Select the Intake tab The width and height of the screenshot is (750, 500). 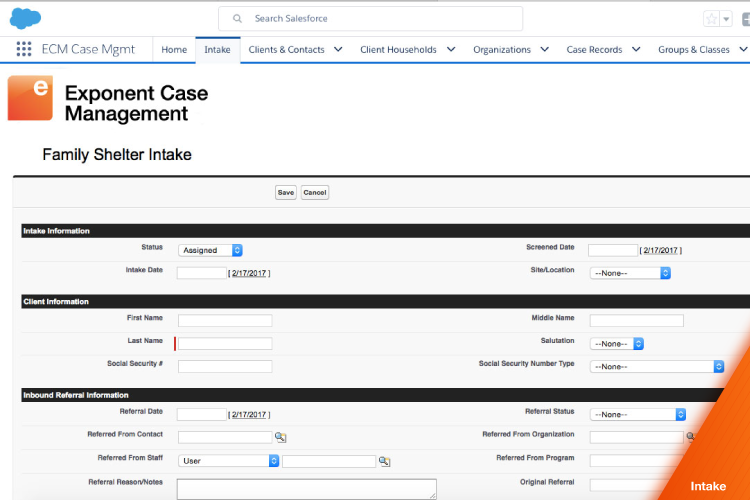[x=217, y=50]
